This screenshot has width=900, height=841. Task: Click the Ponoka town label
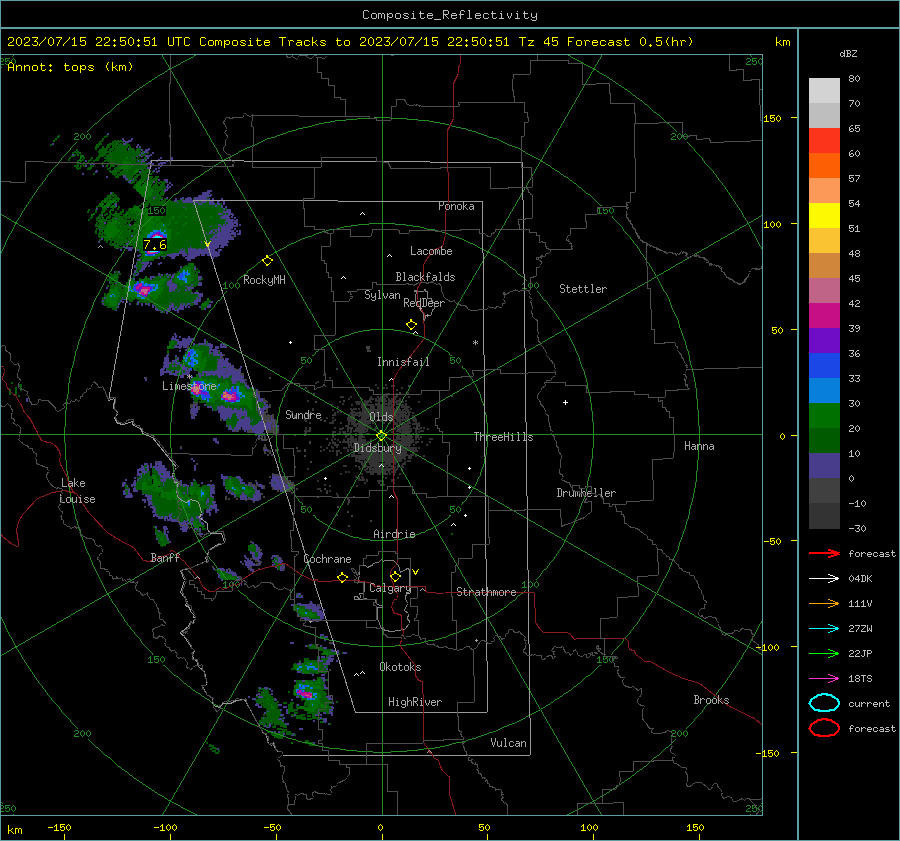[456, 206]
